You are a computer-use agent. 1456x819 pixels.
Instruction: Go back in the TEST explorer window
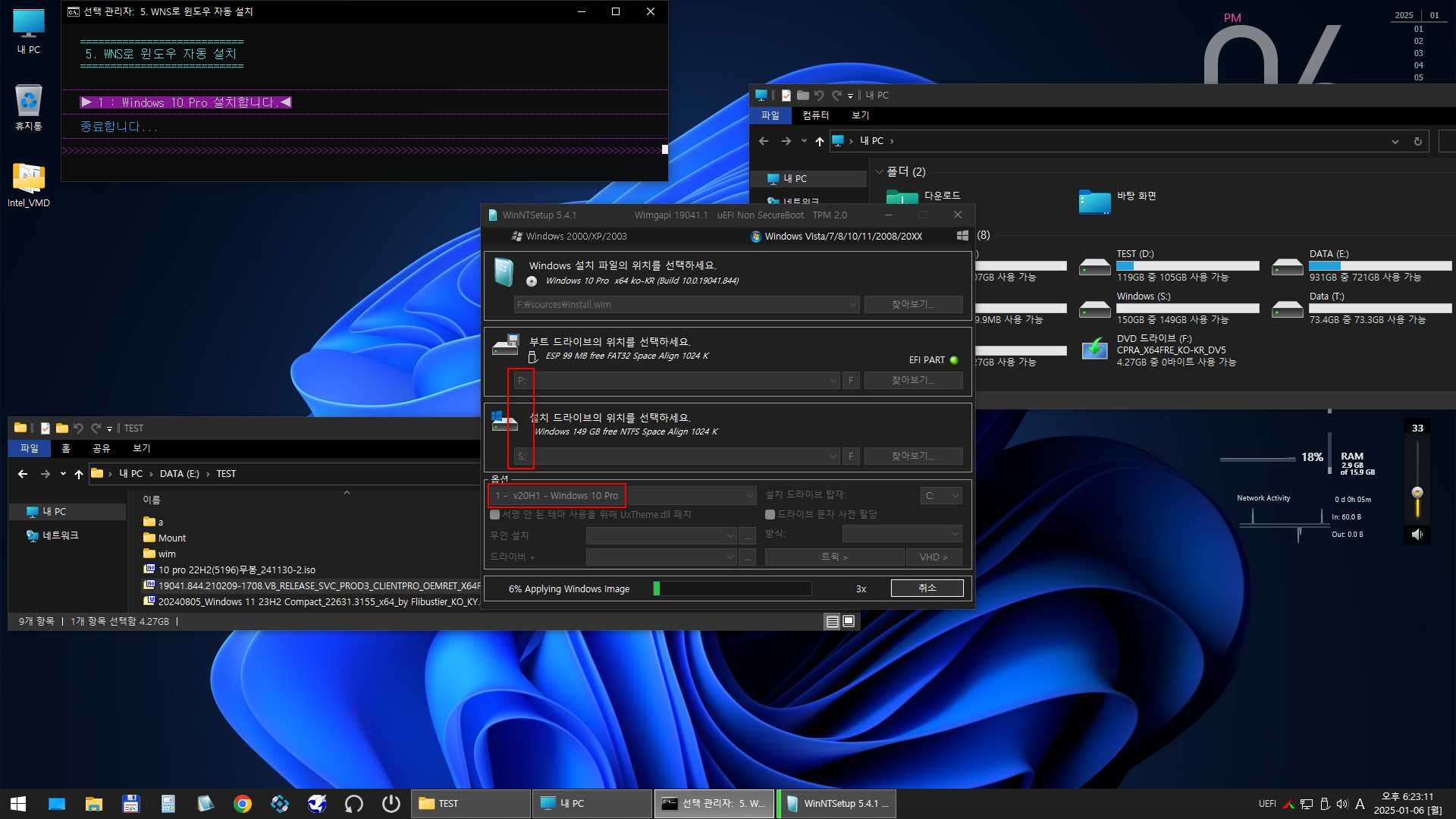[x=23, y=474]
